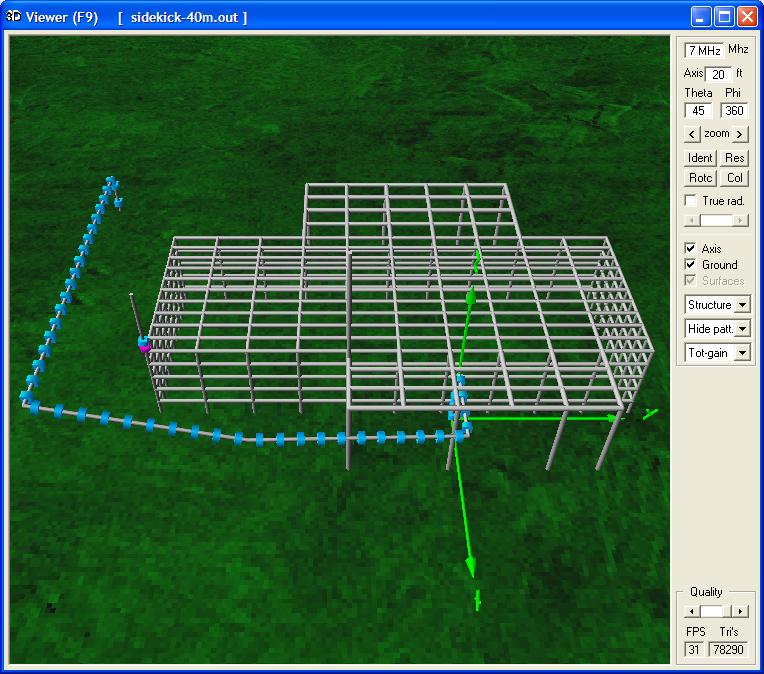This screenshot has height=674, width=764.
Task: Click the Axis length field showing 20
Action: coord(719,74)
